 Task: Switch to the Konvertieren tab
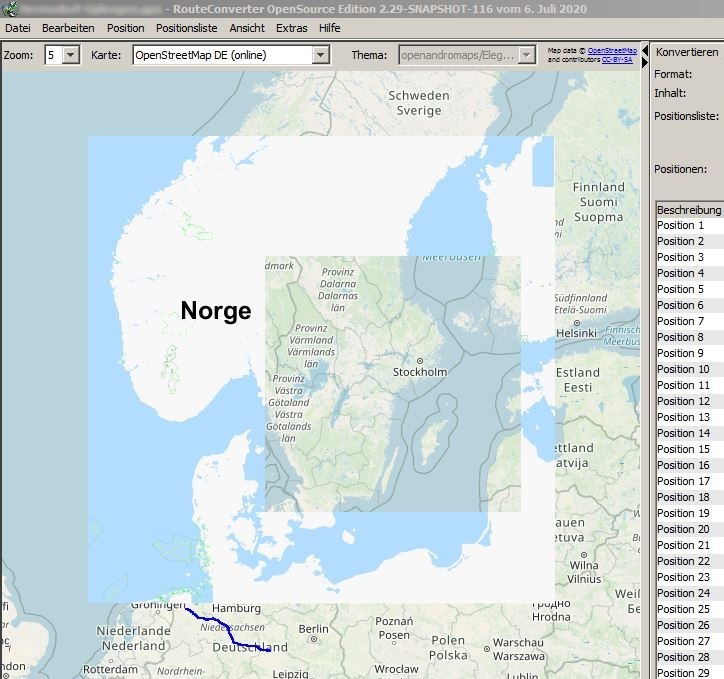coord(687,52)
